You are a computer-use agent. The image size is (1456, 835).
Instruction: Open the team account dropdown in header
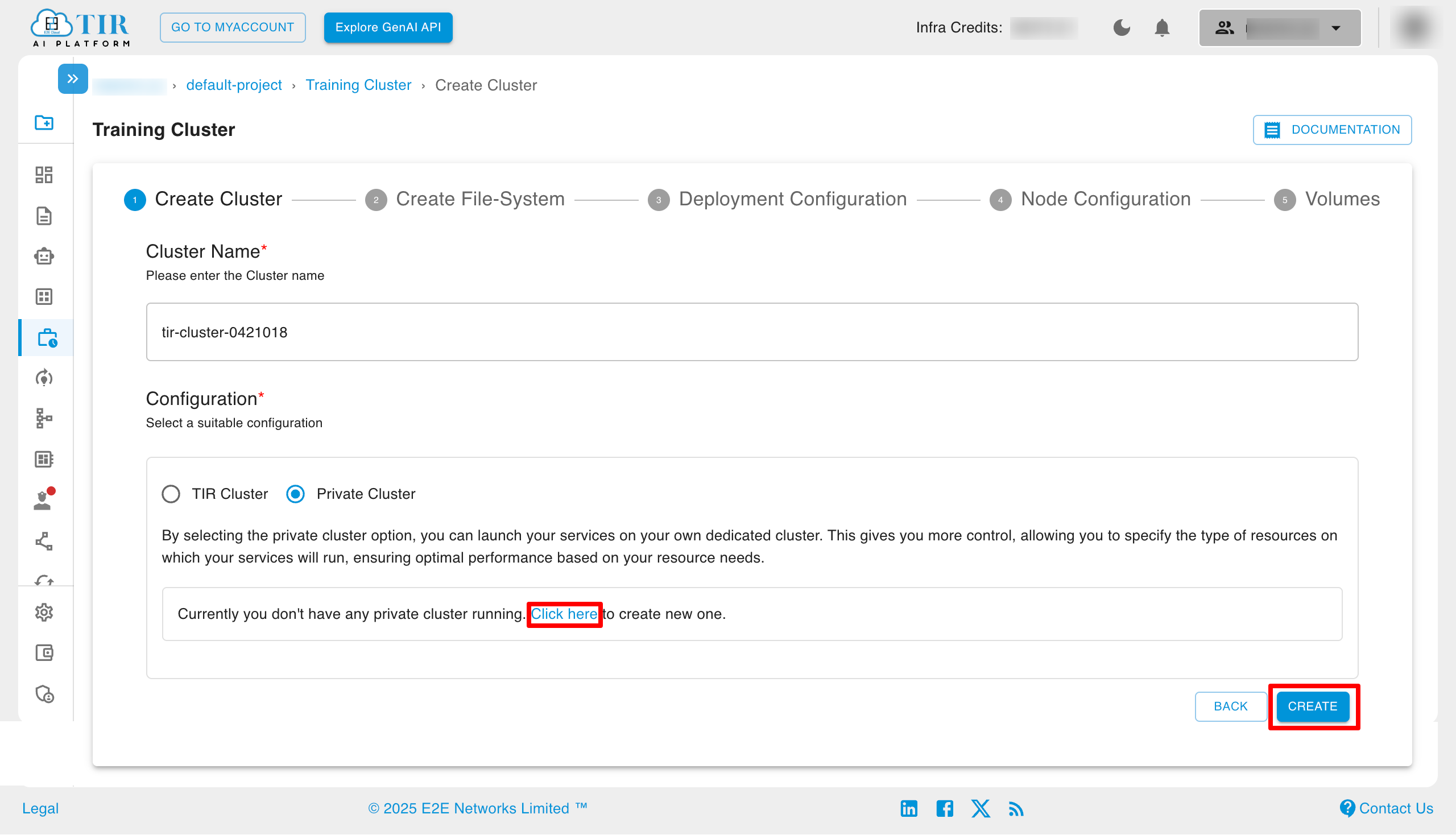1279,27
